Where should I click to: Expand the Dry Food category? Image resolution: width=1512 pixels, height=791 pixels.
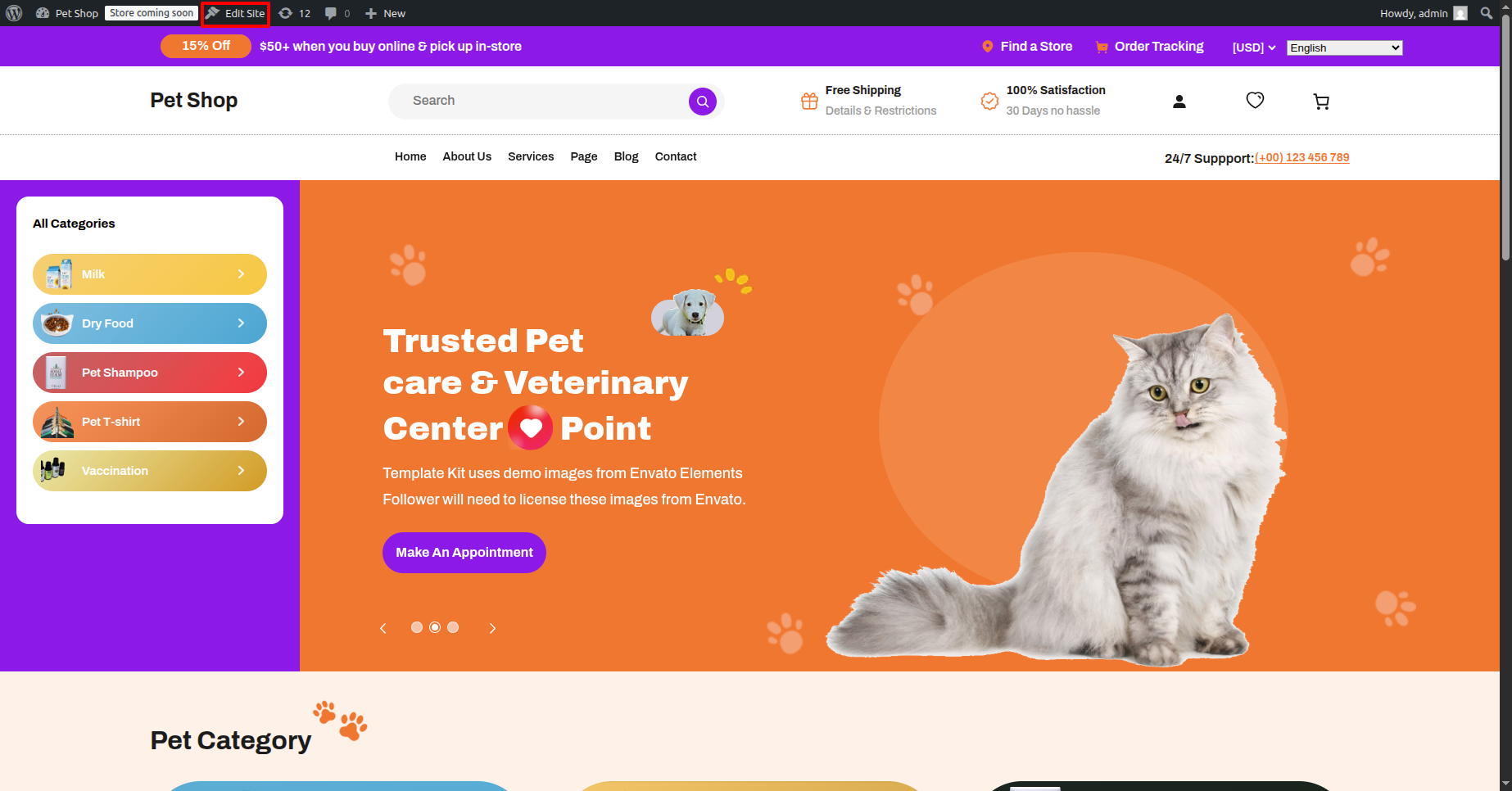click(150, 323)
